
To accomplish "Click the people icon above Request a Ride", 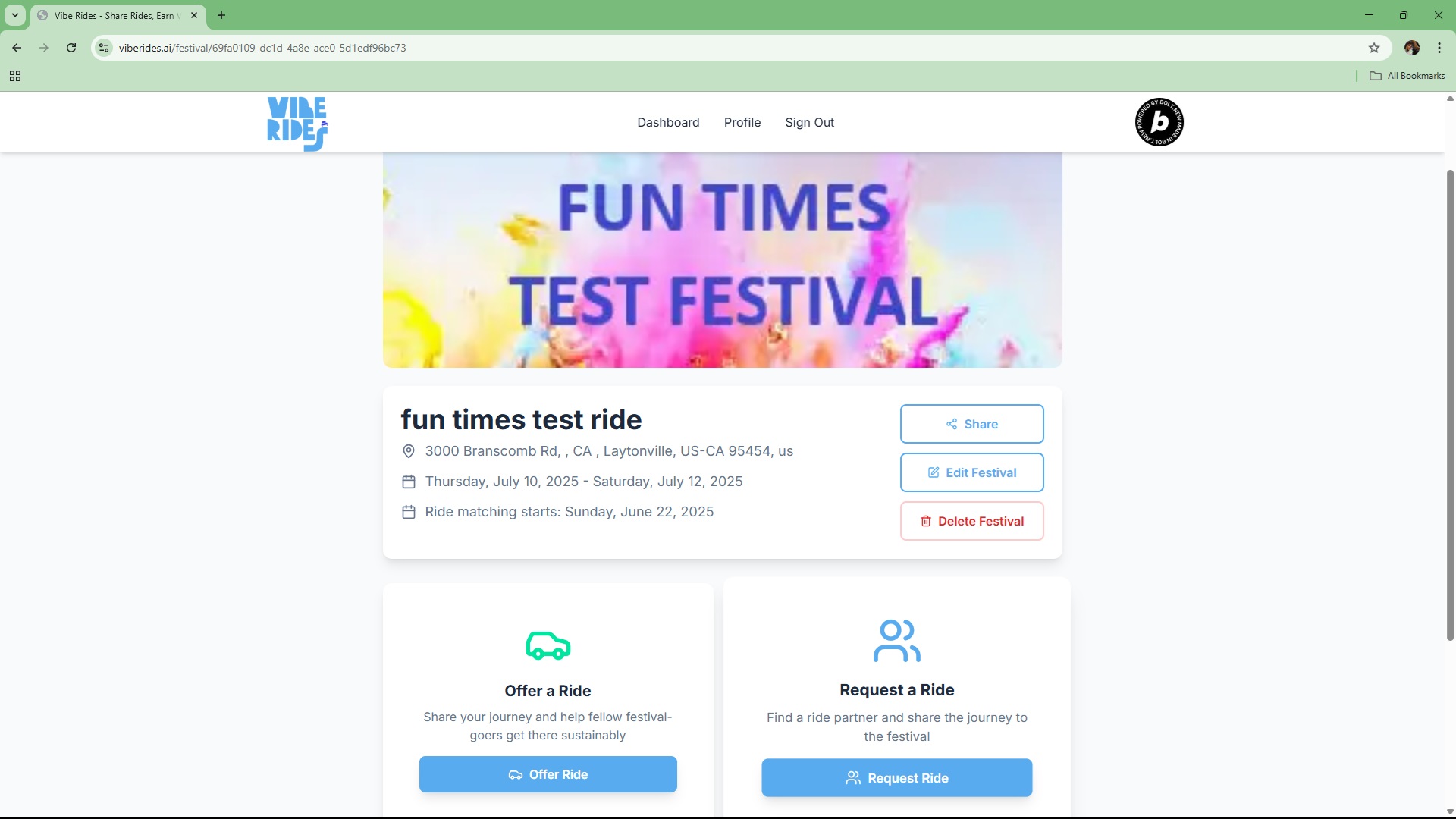I will click(x=896, y=641).
